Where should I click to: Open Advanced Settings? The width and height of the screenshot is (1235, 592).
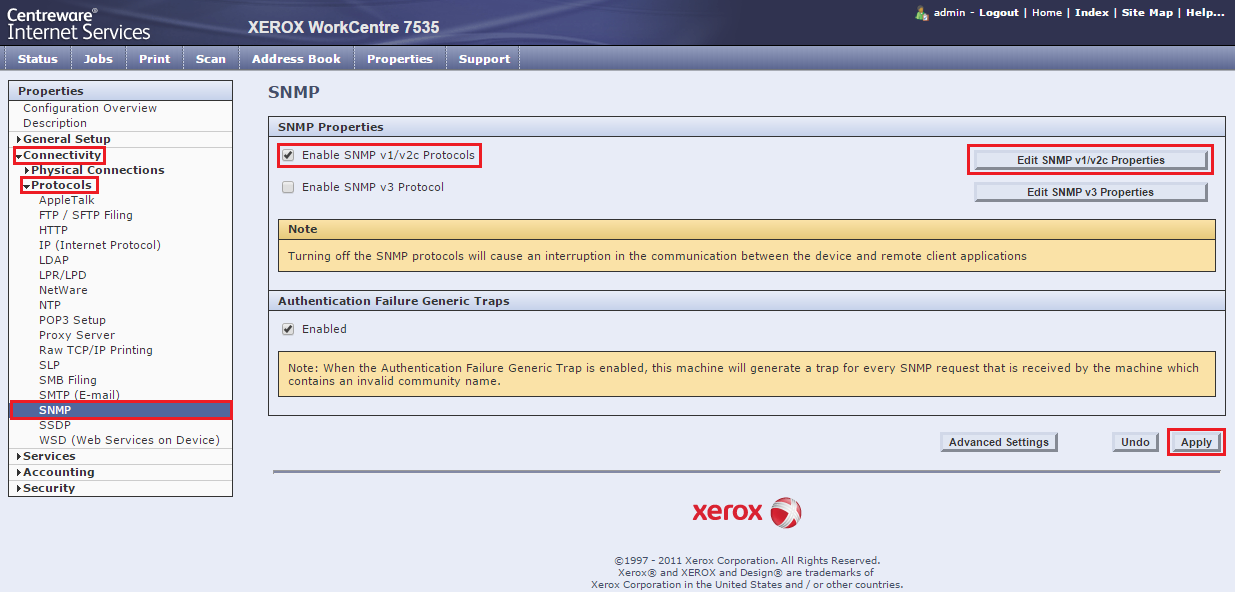tap(998, 442)
